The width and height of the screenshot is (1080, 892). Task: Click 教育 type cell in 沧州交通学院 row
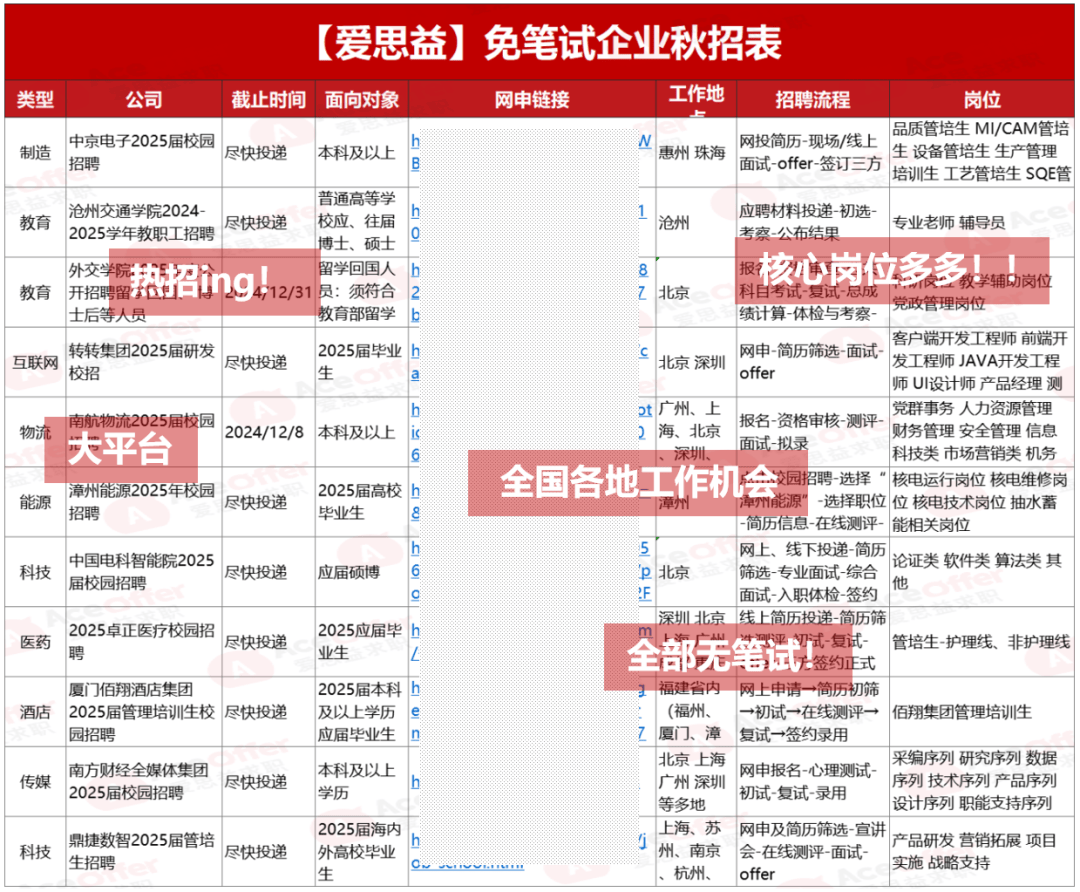tap(35, 222)
